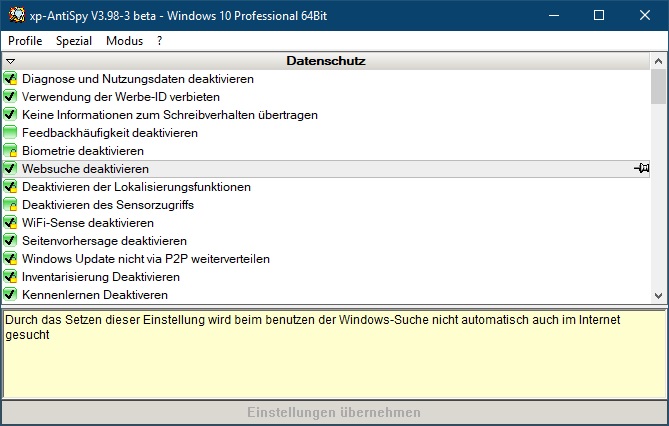This screenshot has height=426, width=669.
Task: Select 'Diagnose und Nutzungsdaten deaktivieren' text
Action: pos(138,79)
